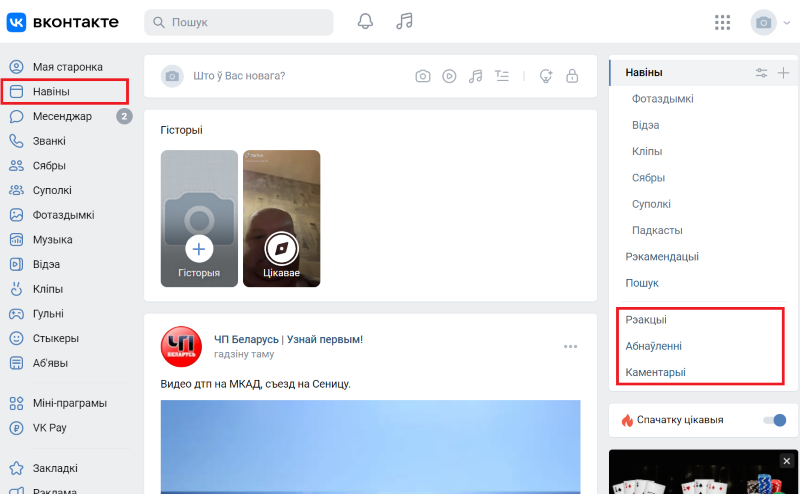Open Каментарыі in the right panel
800x494 pixels.
pos(657,372)
